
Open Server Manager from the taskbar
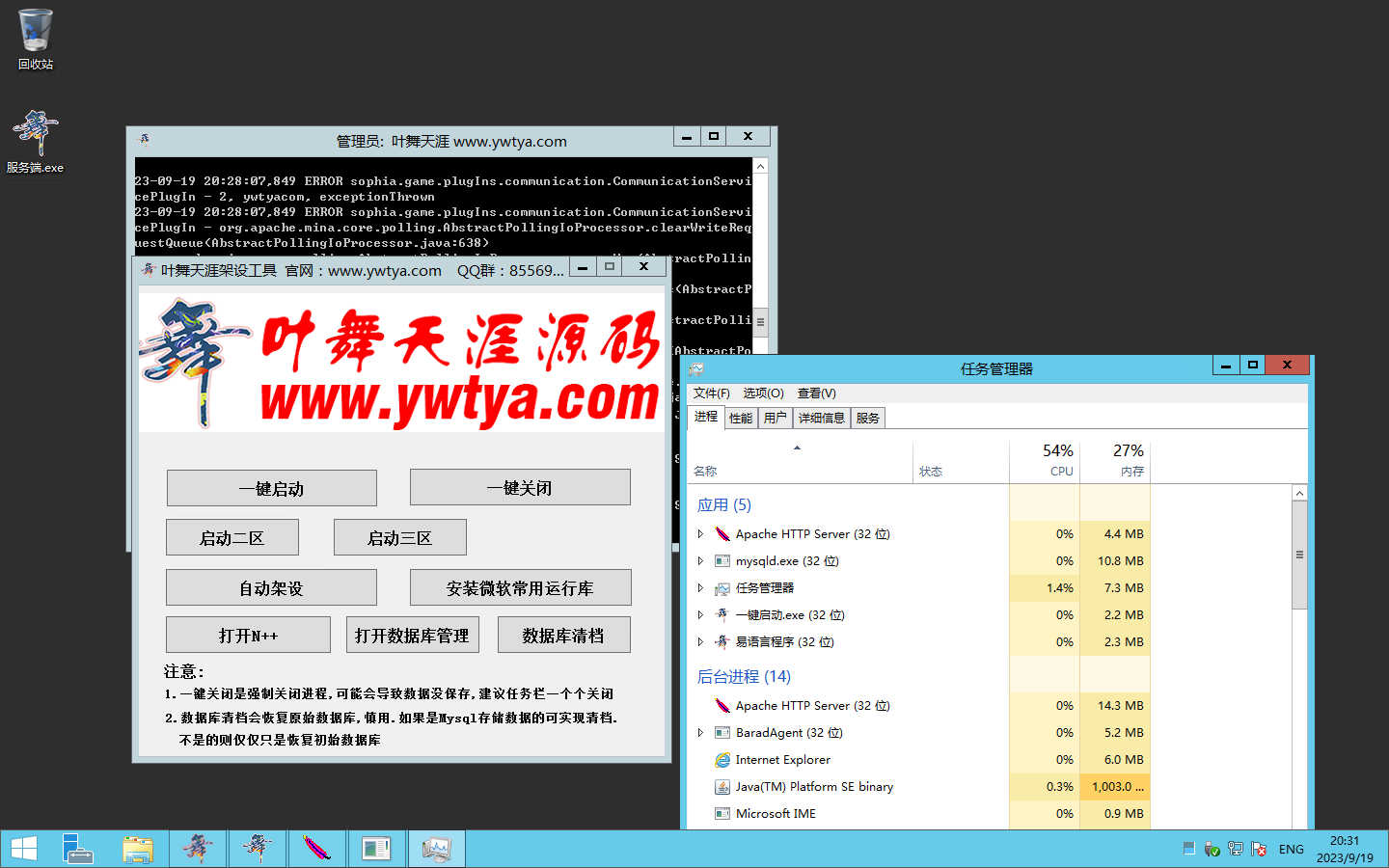tap(78, 849)
